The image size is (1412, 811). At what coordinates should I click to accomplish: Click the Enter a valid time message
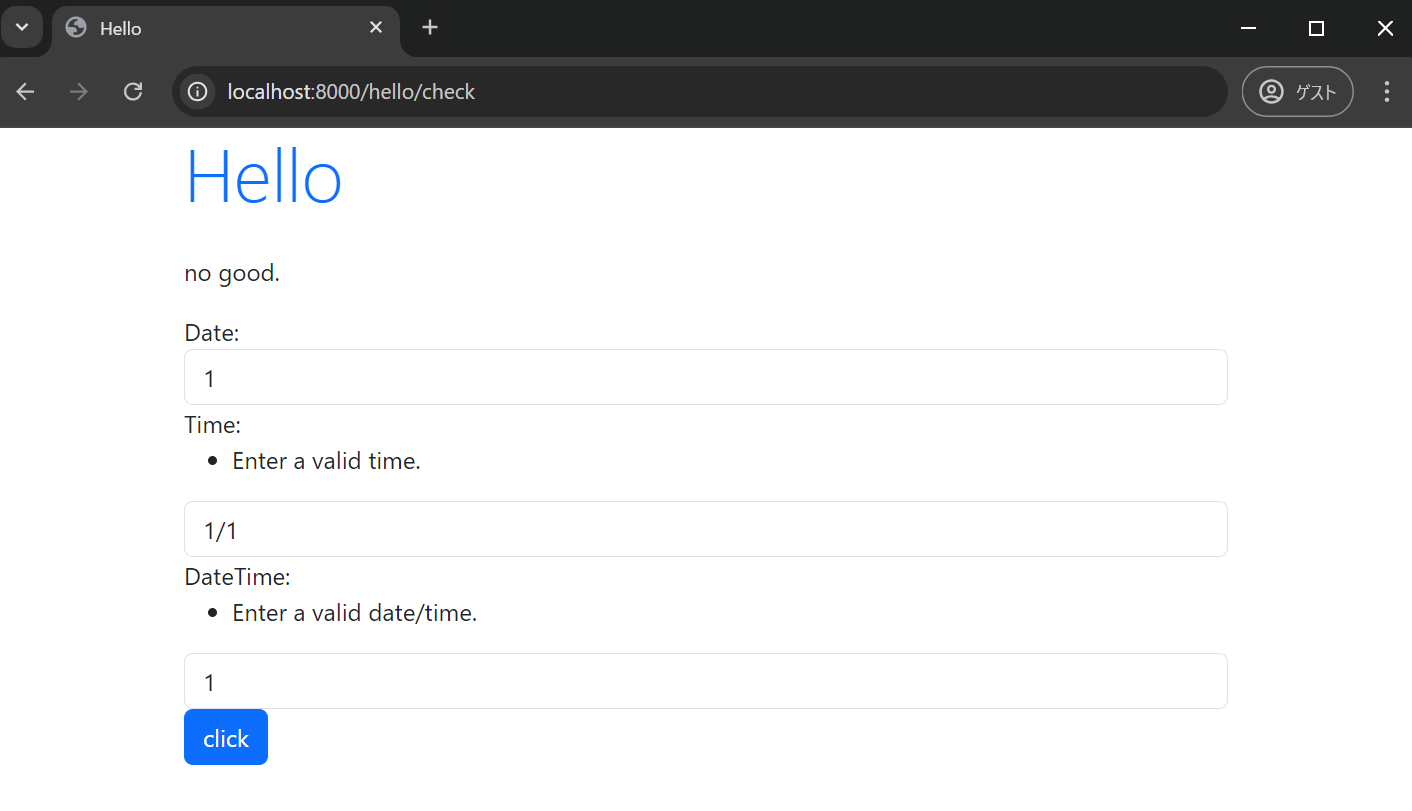point(326,461)
